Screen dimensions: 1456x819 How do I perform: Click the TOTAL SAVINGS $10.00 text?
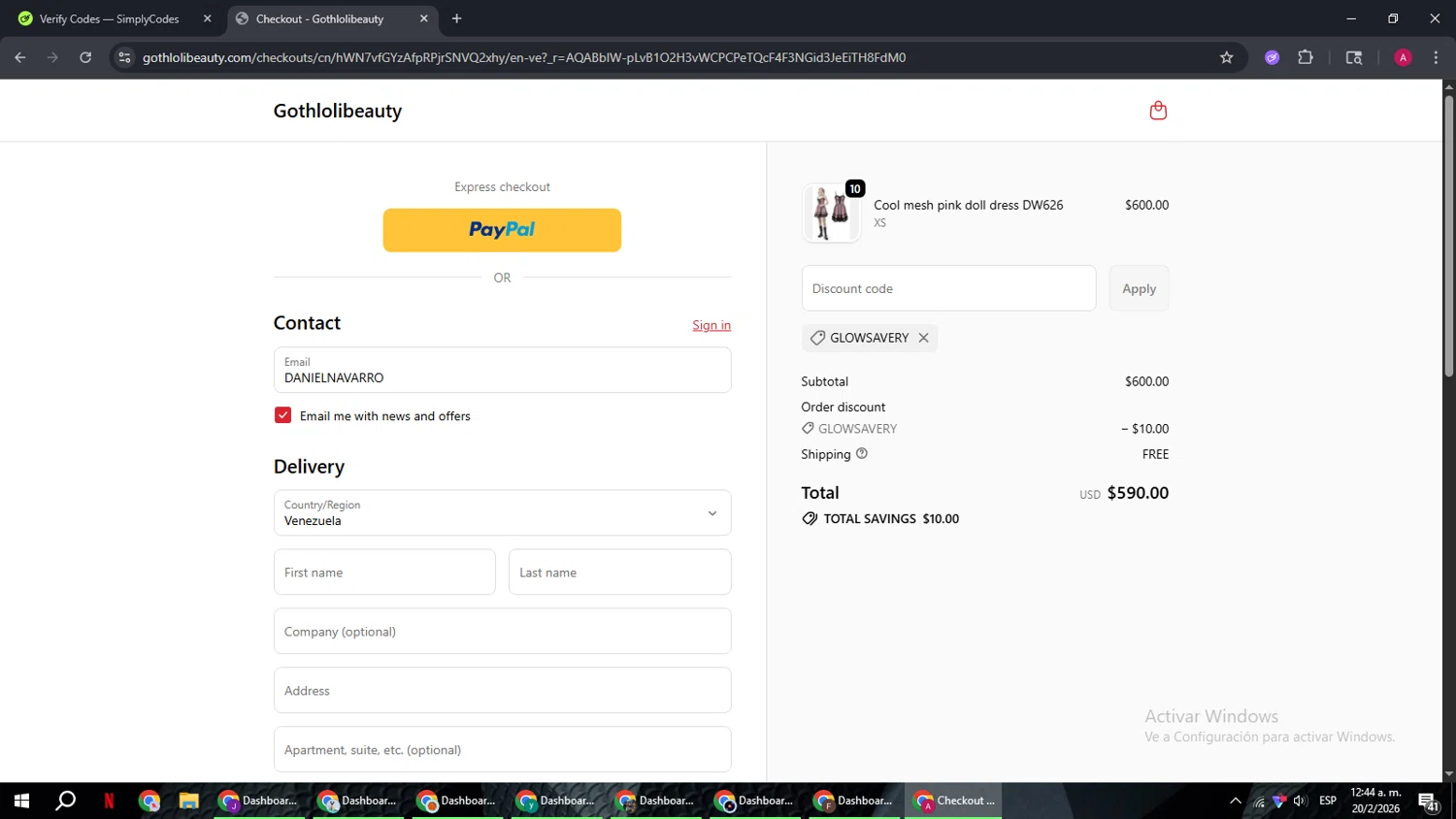891,519
